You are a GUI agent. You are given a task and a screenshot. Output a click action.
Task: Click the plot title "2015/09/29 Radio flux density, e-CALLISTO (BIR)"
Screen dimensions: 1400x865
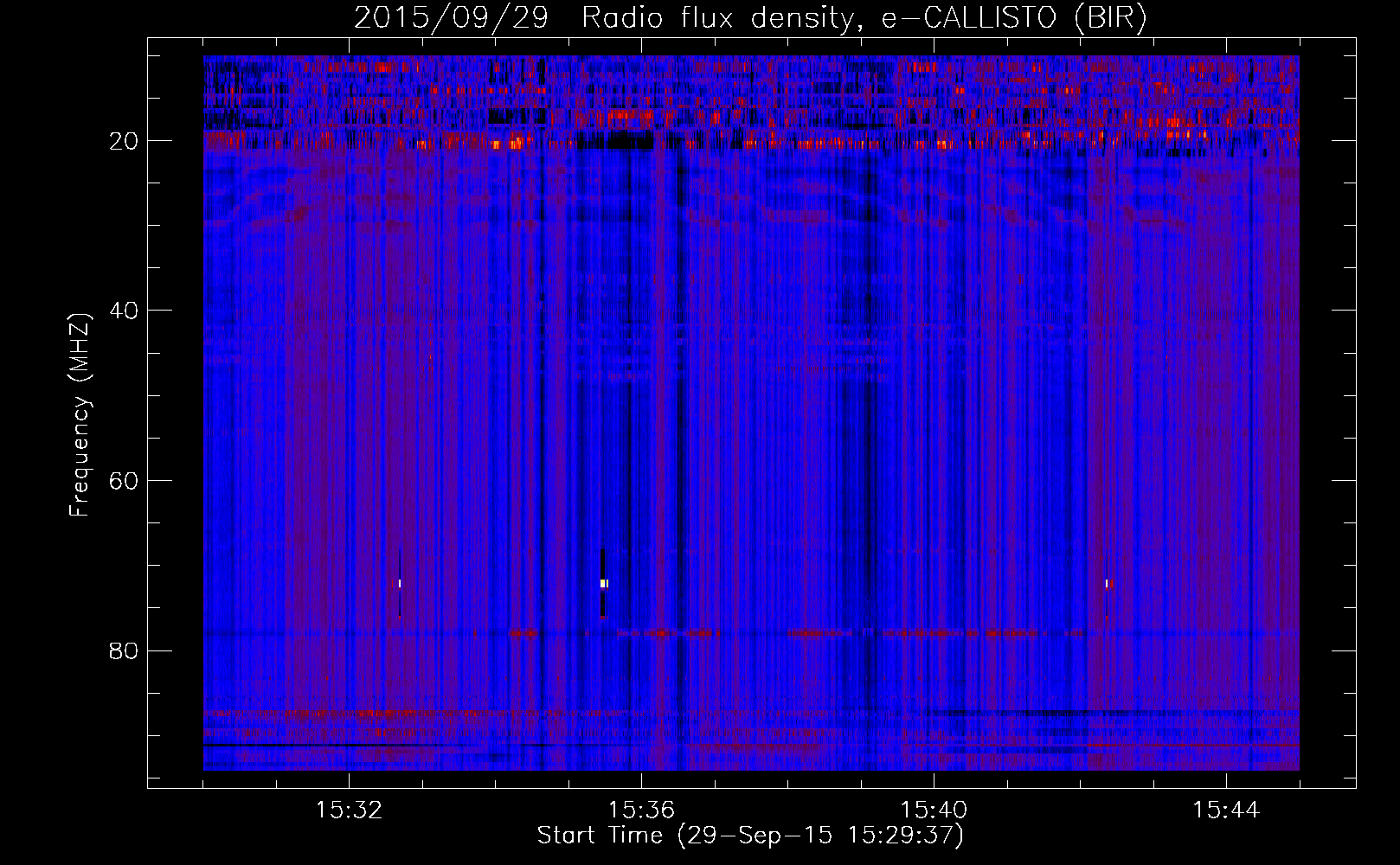coord(750,17)
